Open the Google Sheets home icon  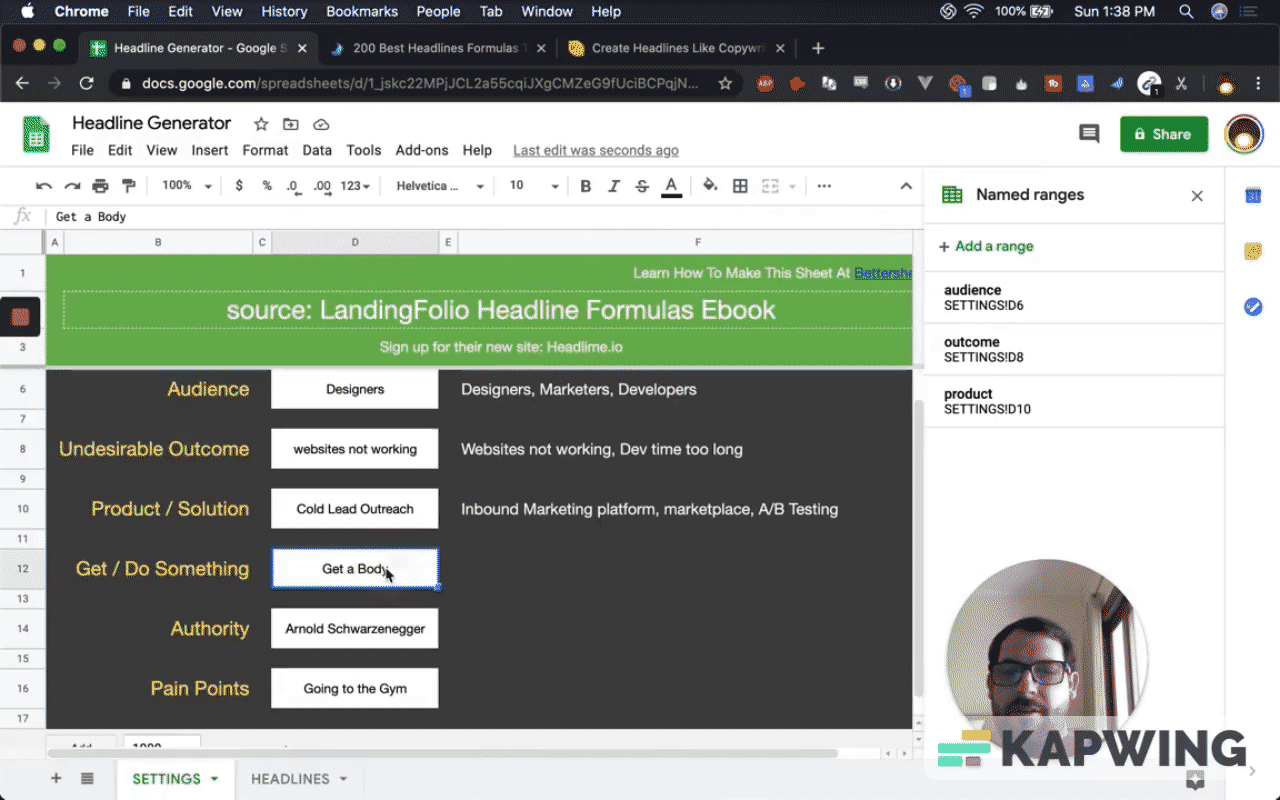(36, 134)
